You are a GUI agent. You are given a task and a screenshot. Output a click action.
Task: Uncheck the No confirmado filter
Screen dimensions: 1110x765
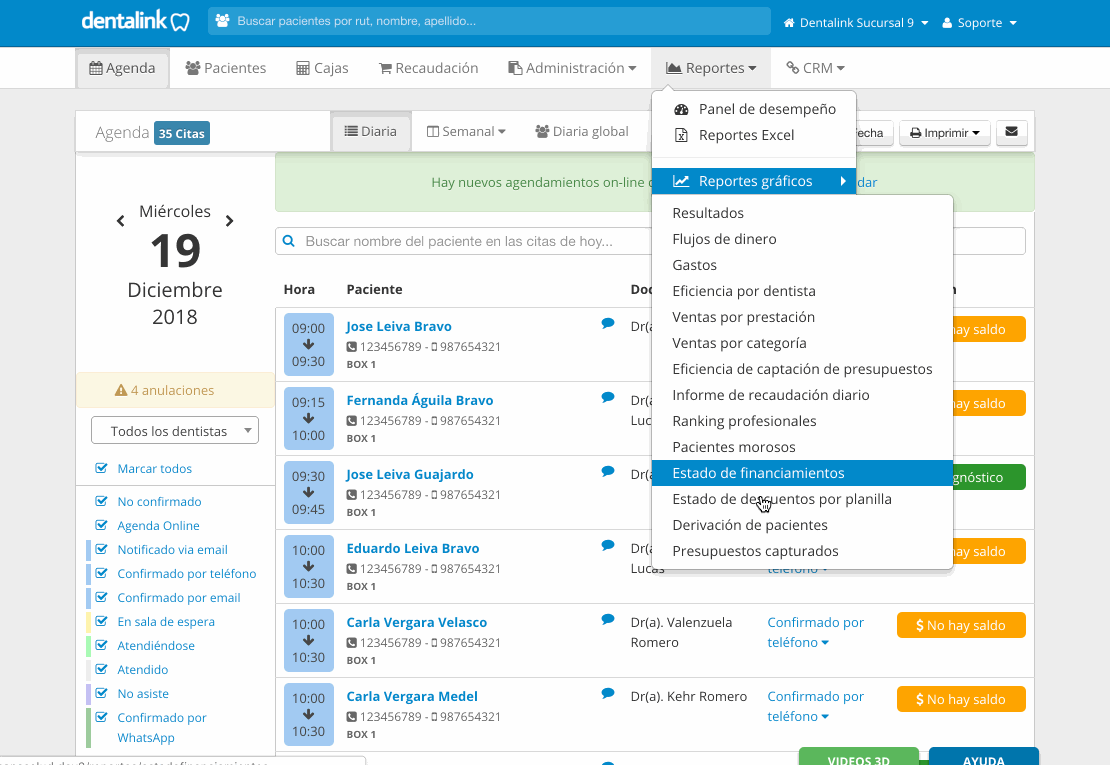[x=101, y=501]
